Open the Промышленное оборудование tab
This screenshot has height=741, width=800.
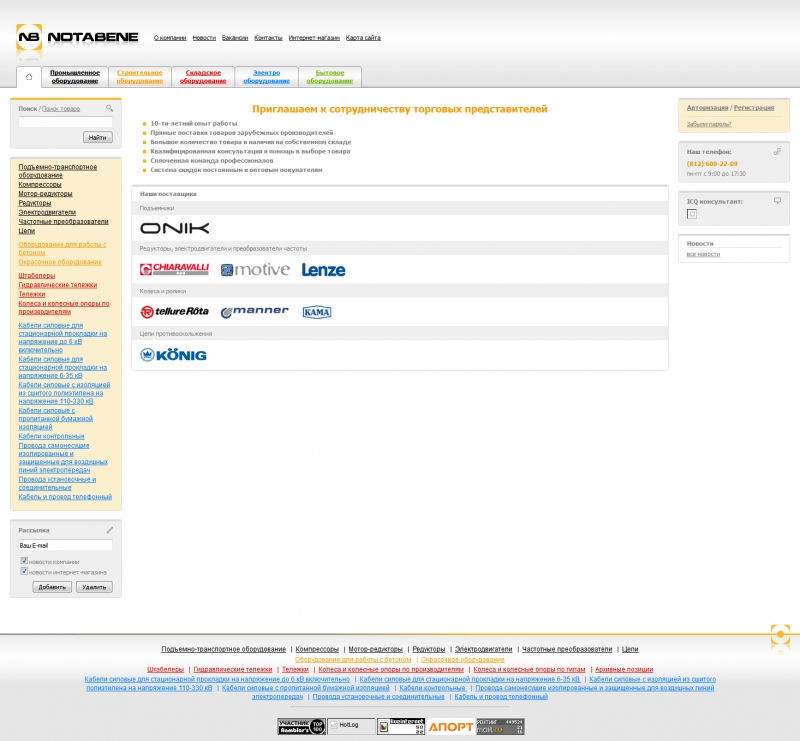click(75, 77)
